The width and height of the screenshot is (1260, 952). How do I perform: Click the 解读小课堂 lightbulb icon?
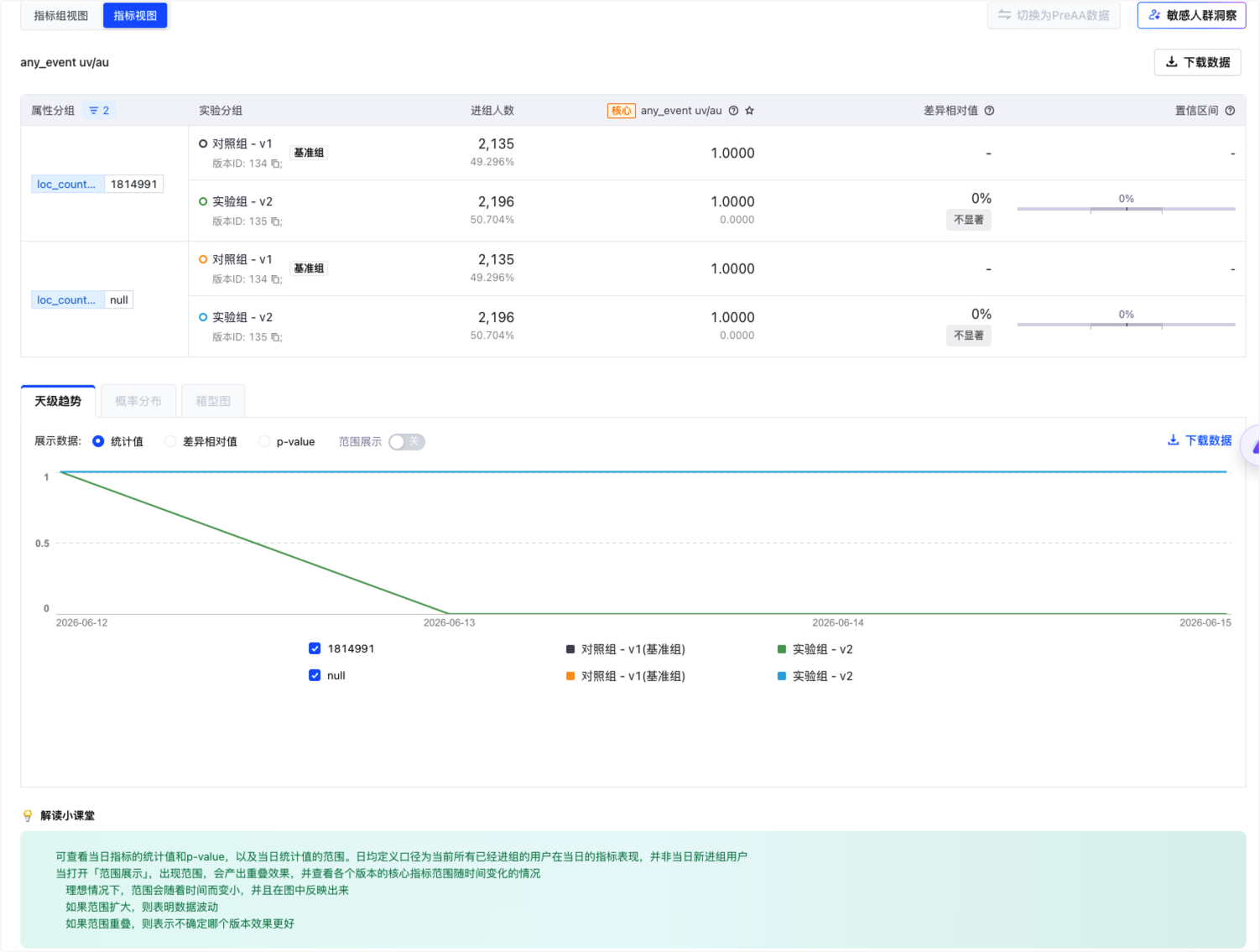pos(28,815)
